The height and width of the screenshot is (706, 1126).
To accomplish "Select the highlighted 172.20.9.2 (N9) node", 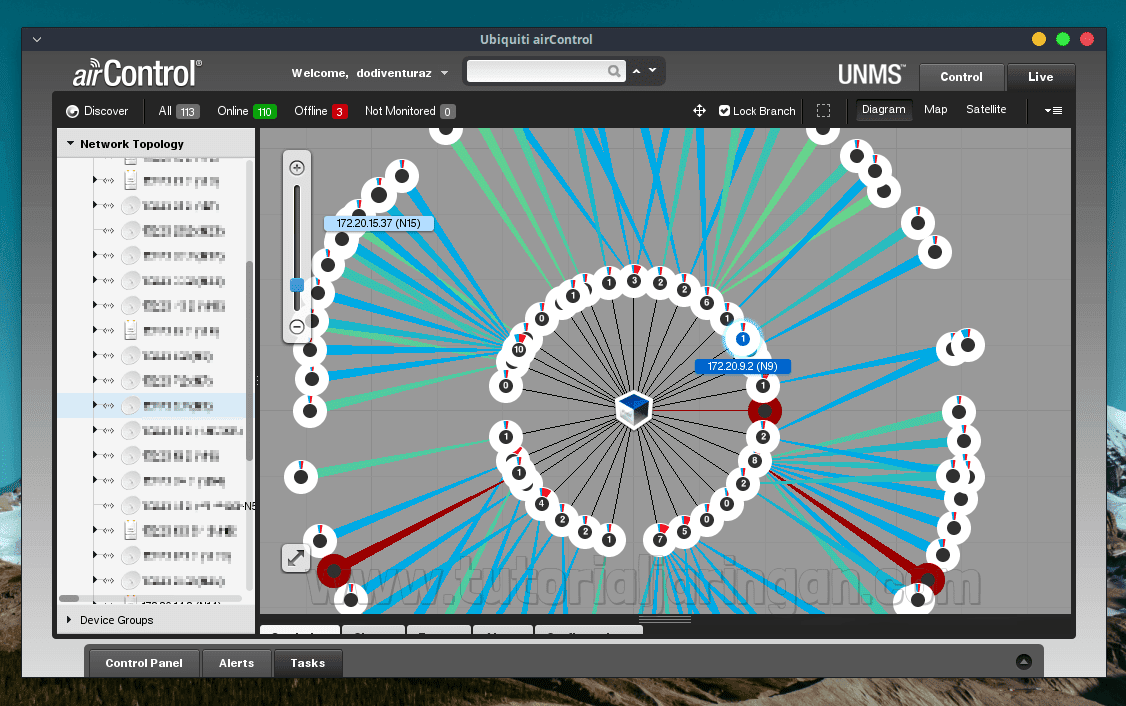I will [x=743, y=339].
